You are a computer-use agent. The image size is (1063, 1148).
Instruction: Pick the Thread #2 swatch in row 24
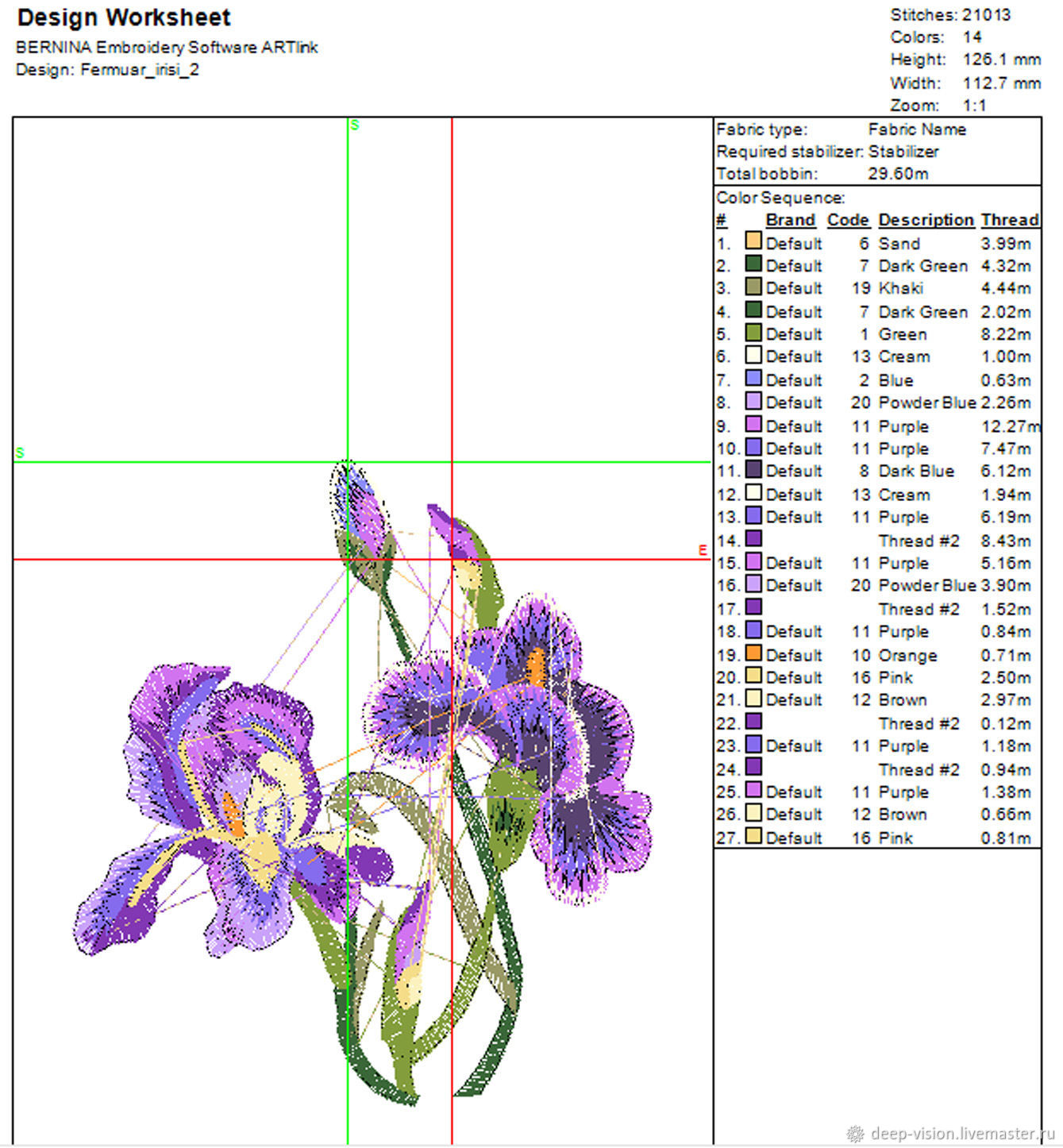tap(753, 767)
